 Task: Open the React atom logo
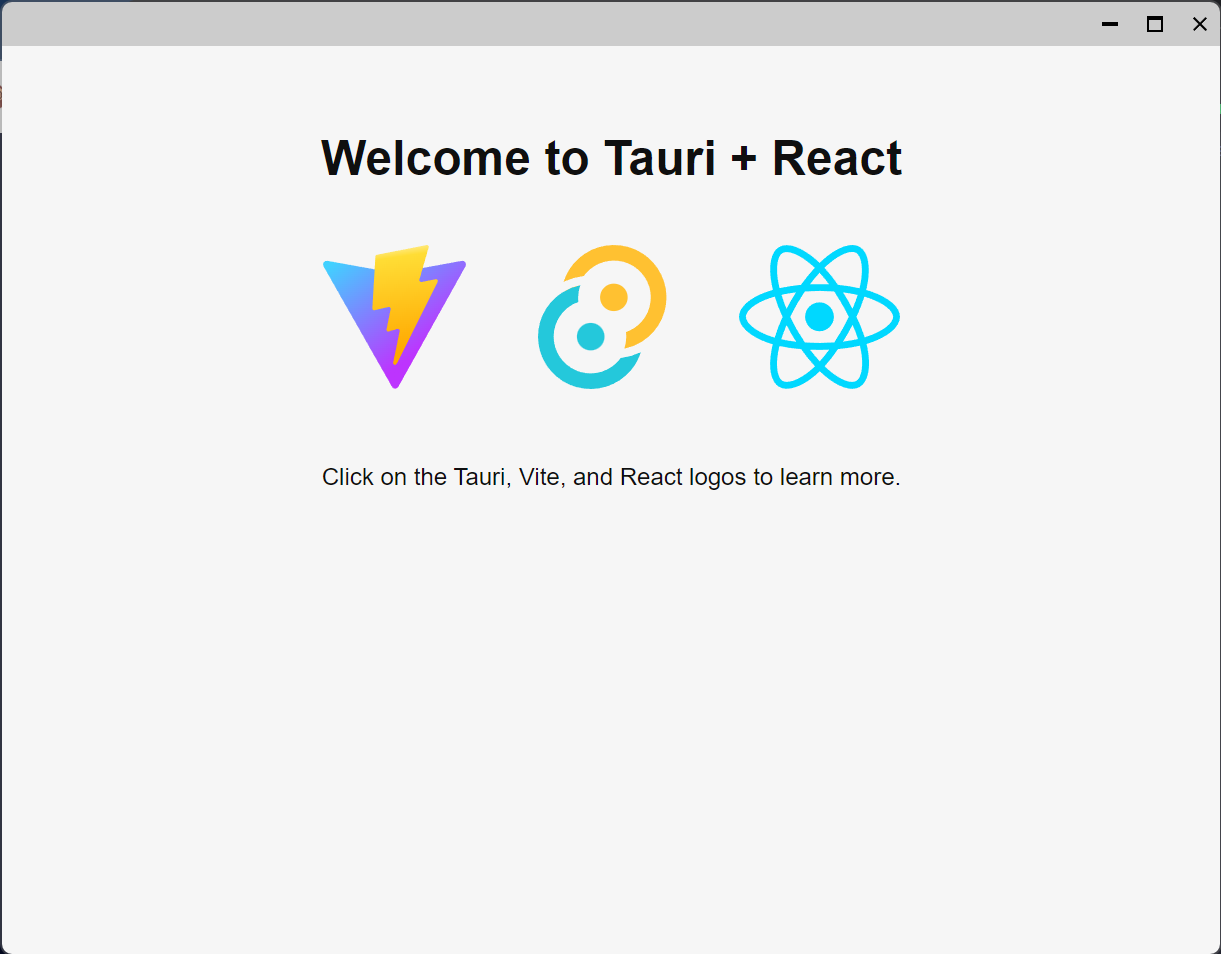(819, 316)
